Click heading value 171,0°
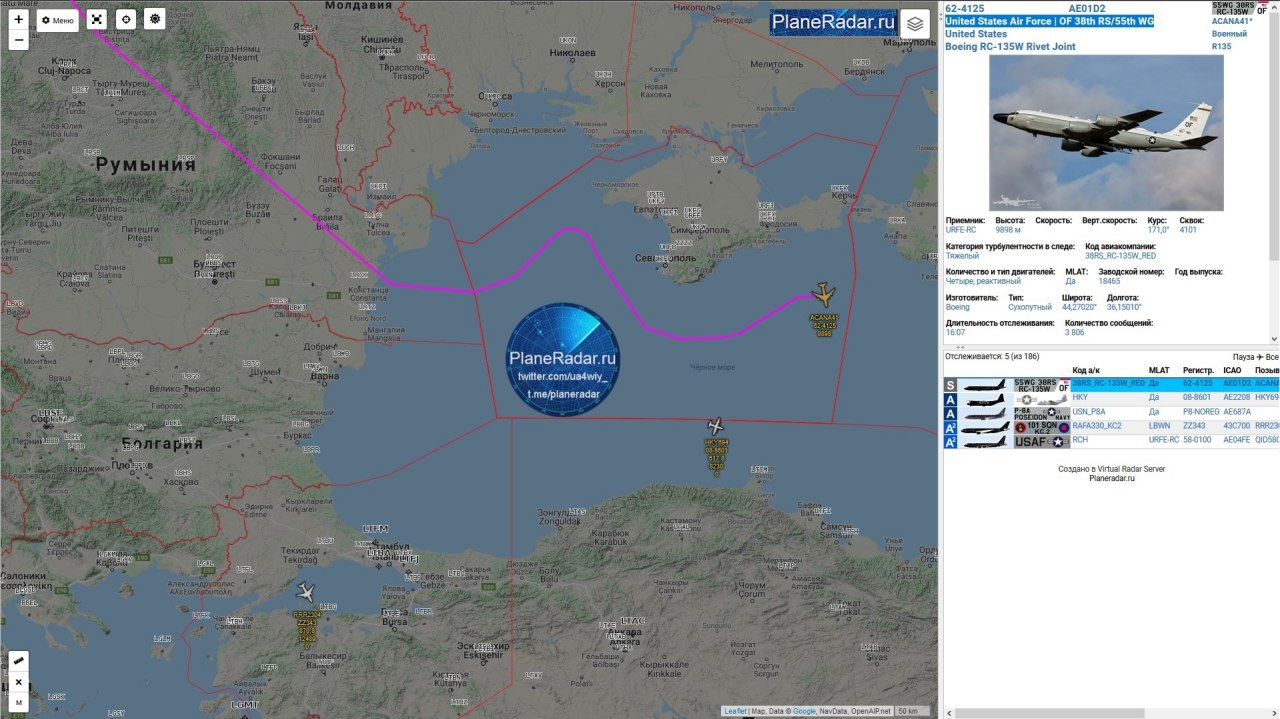 click(x=1157, y=230)
